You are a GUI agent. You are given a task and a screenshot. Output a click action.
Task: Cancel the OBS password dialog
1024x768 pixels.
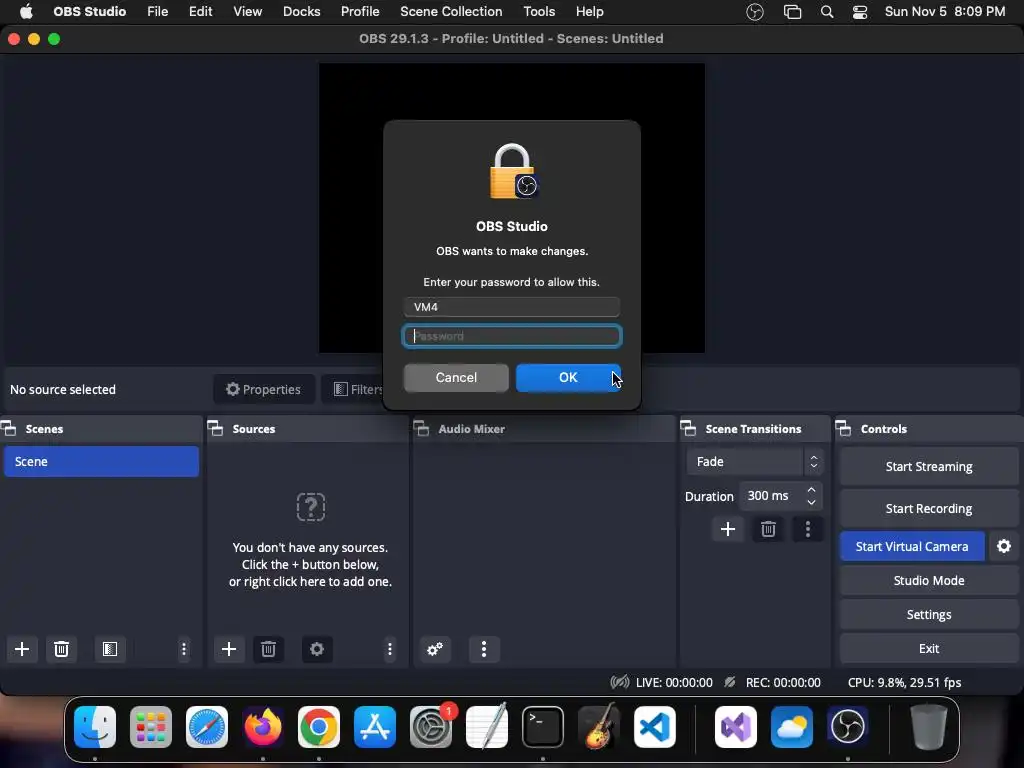point(456,377)
